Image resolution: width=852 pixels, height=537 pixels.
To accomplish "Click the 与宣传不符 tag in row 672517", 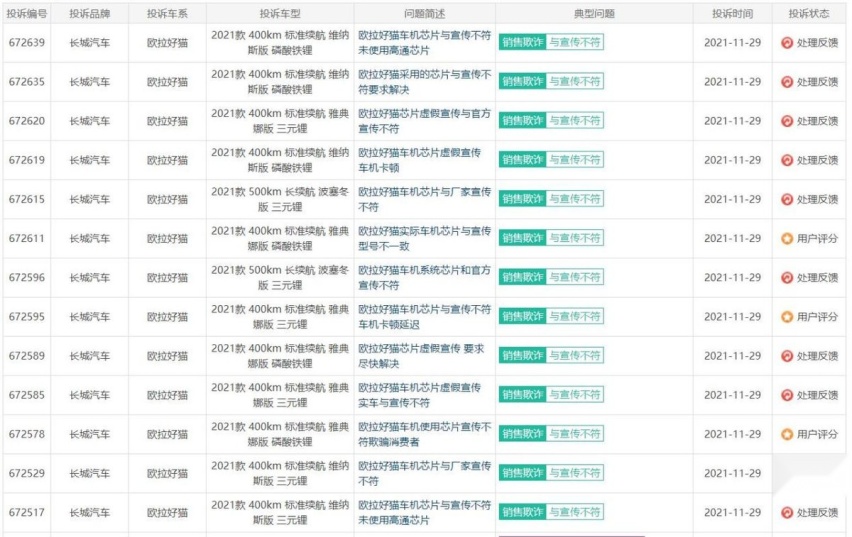I will [574, 511].
